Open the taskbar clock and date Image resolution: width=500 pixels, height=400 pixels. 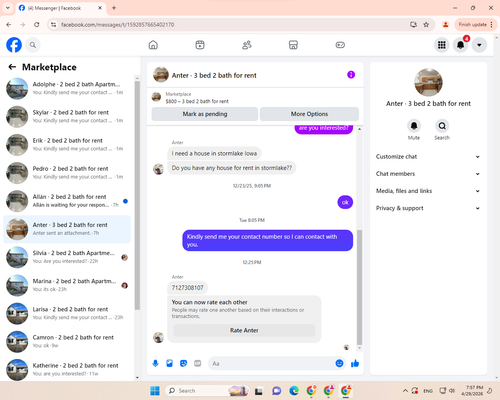pyautogui.click(x=473, y=391)
